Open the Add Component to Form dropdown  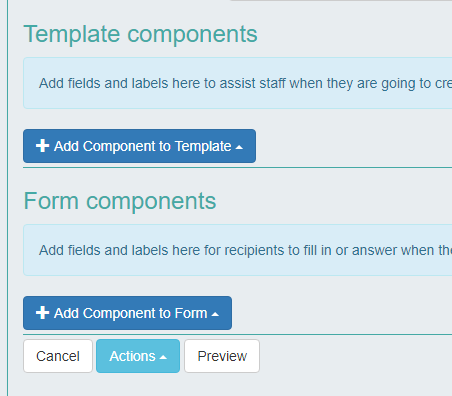click(x=127, y=313)
